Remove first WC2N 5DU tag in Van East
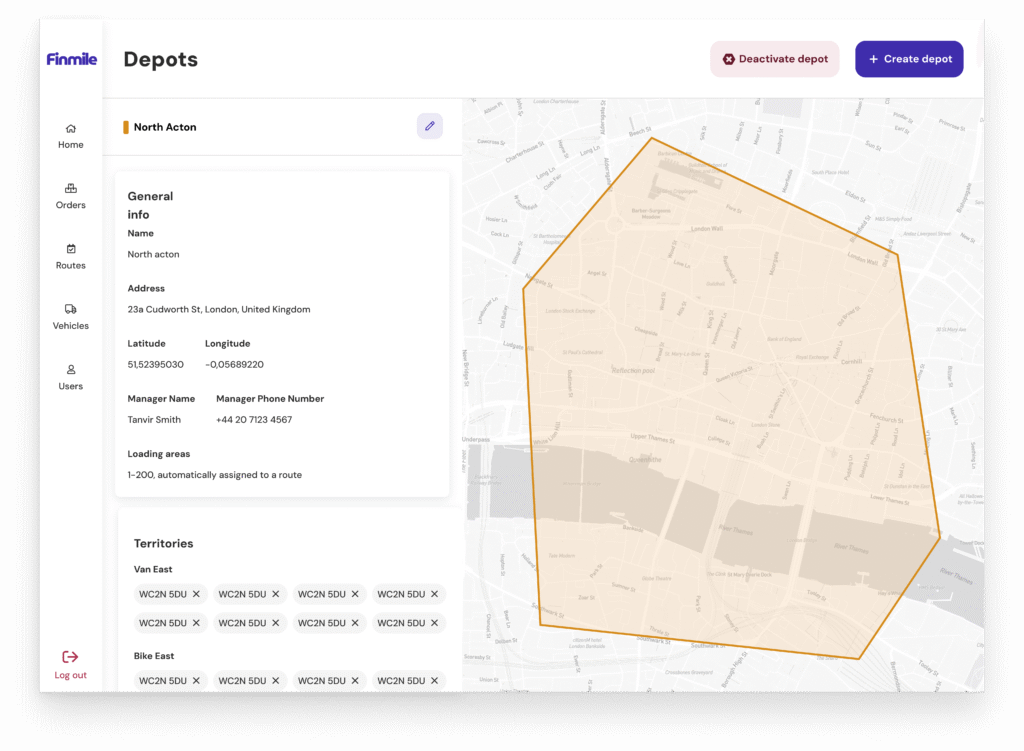 click(x=196, y=594)
